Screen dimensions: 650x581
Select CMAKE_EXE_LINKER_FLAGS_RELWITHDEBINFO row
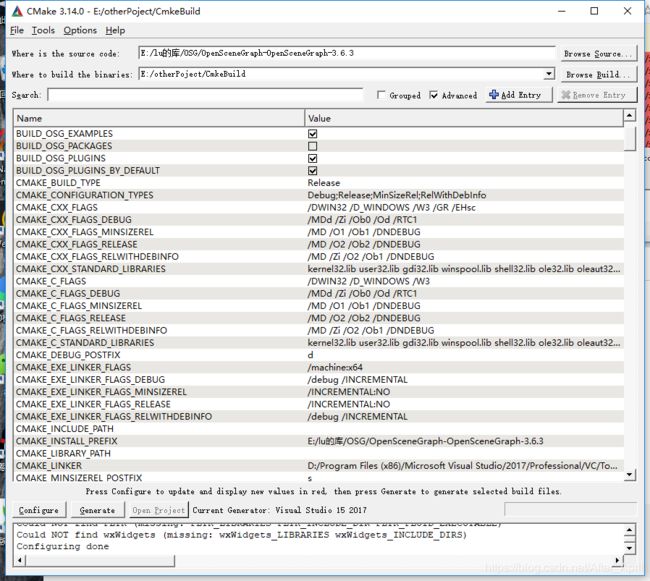(319, 416)
